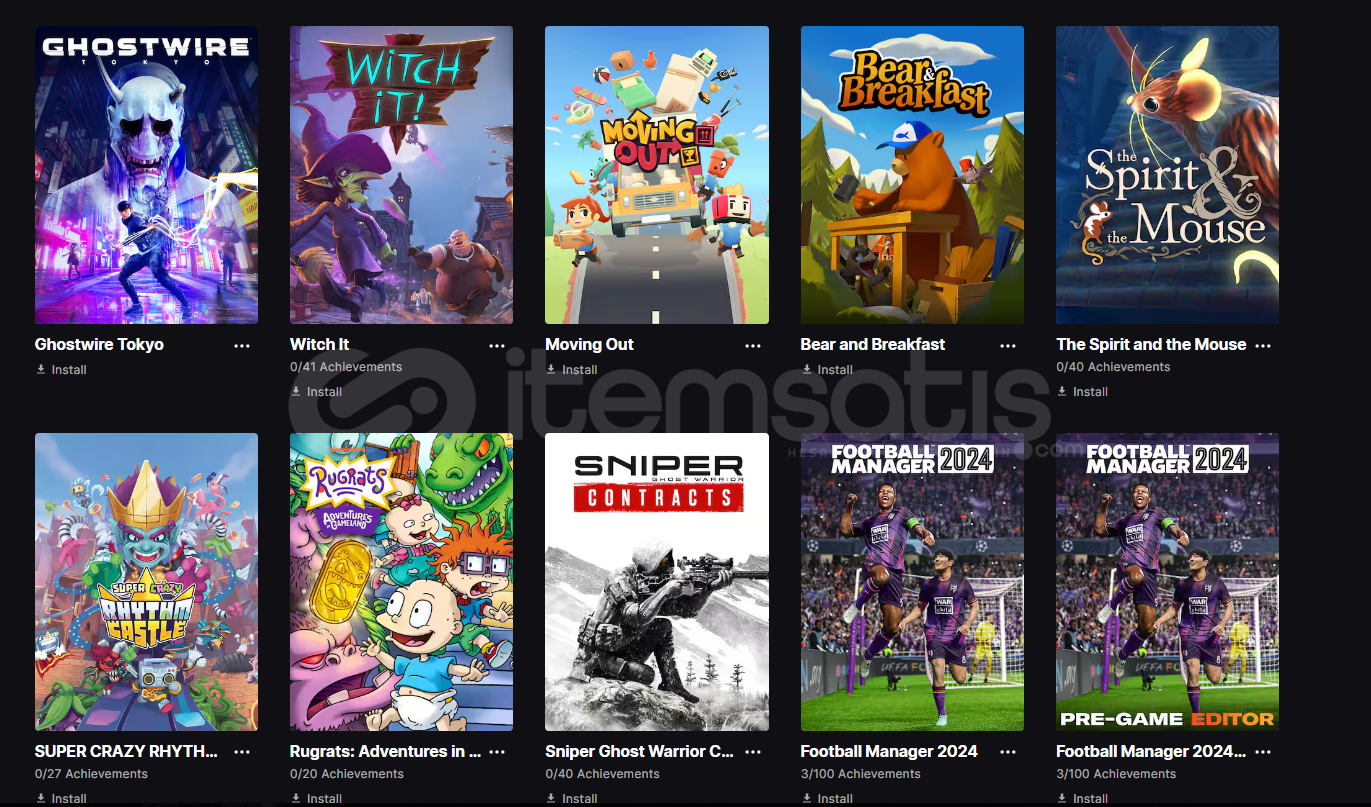Screen dimensions: 1371x807
Task: Install Ghostwire Tokyo
Action: [x=61, y=370]
